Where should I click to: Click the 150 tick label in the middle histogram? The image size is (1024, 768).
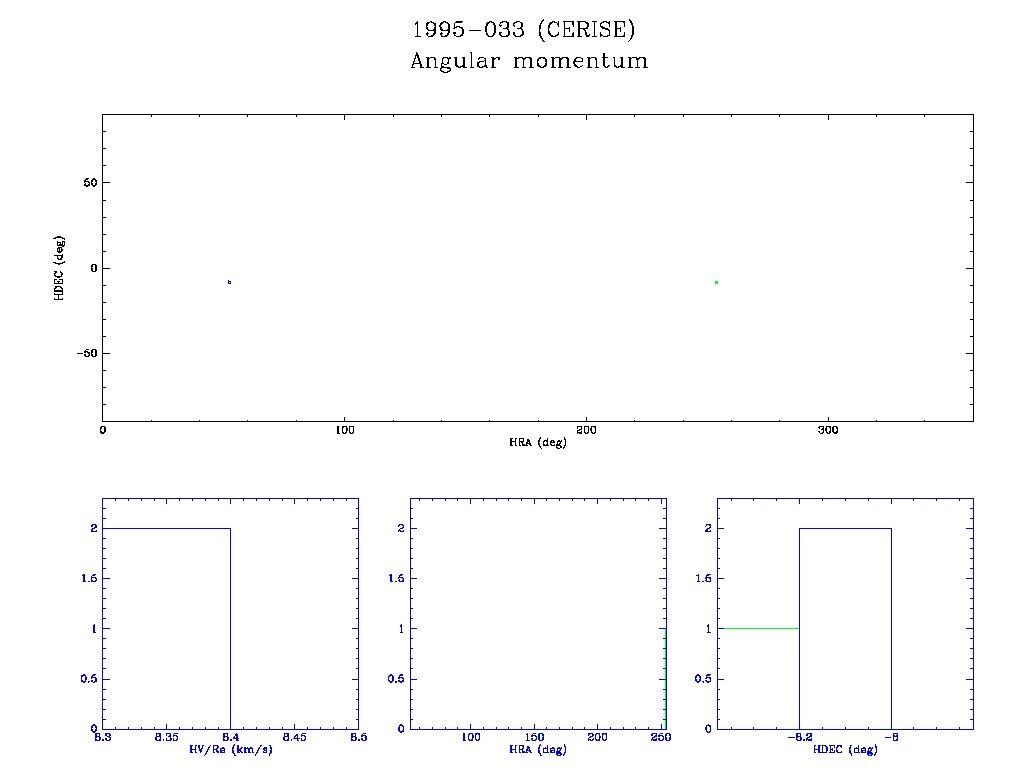pyautogui.click(x=535, y=737)
